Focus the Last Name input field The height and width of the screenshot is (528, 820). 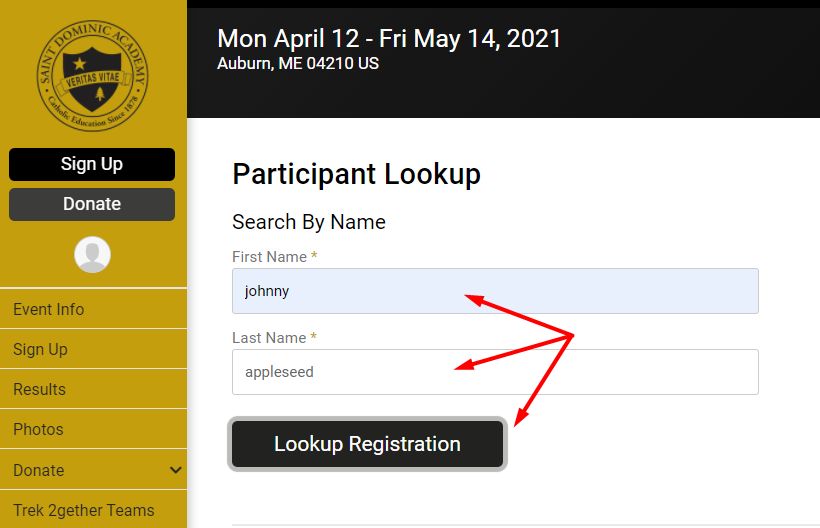point(495,372)
